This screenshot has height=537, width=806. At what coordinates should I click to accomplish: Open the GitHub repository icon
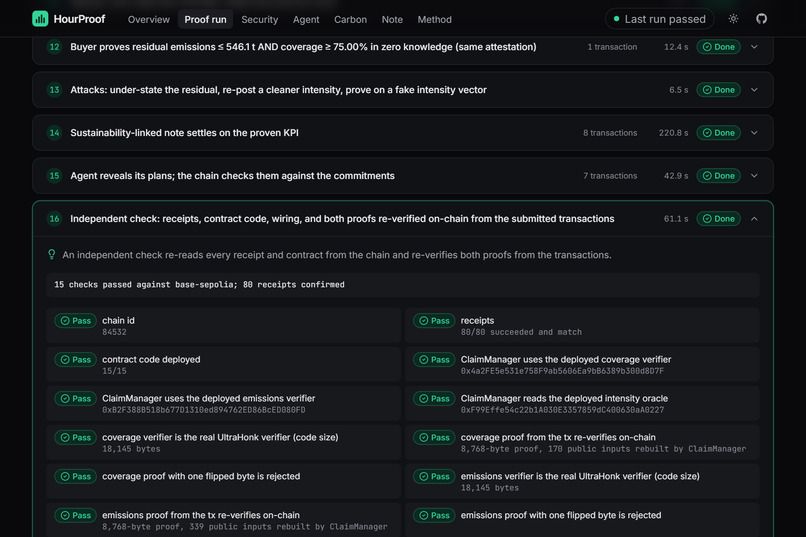[x=761, y=19]
